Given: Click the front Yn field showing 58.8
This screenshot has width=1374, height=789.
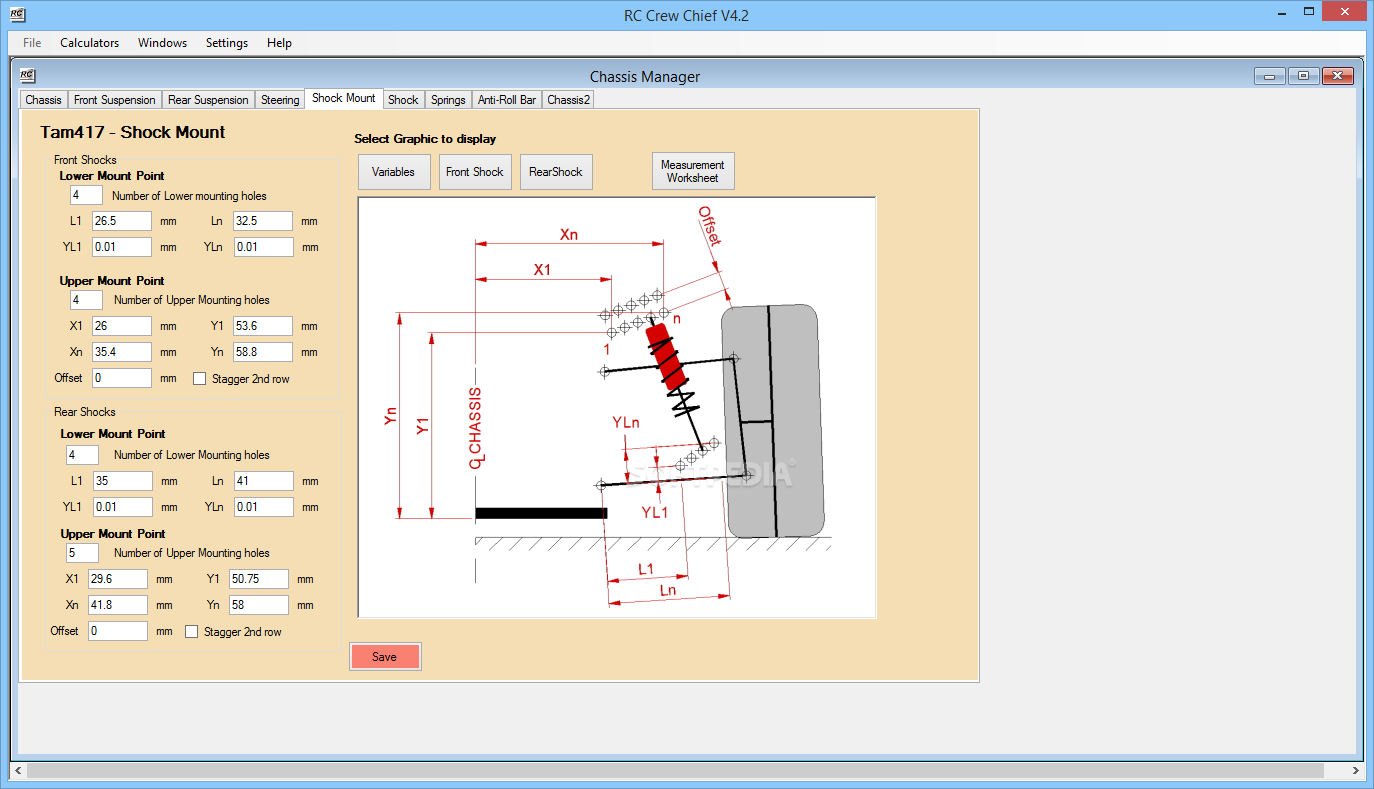Looking at the screenshot, I should [263, 352].
